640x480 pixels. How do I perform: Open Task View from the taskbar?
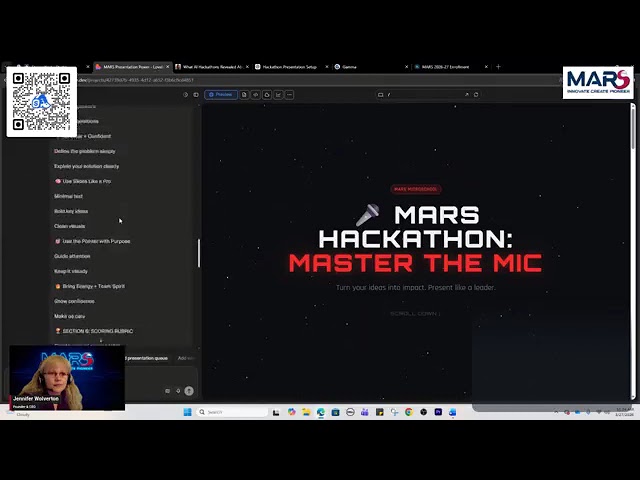[276, 412]
